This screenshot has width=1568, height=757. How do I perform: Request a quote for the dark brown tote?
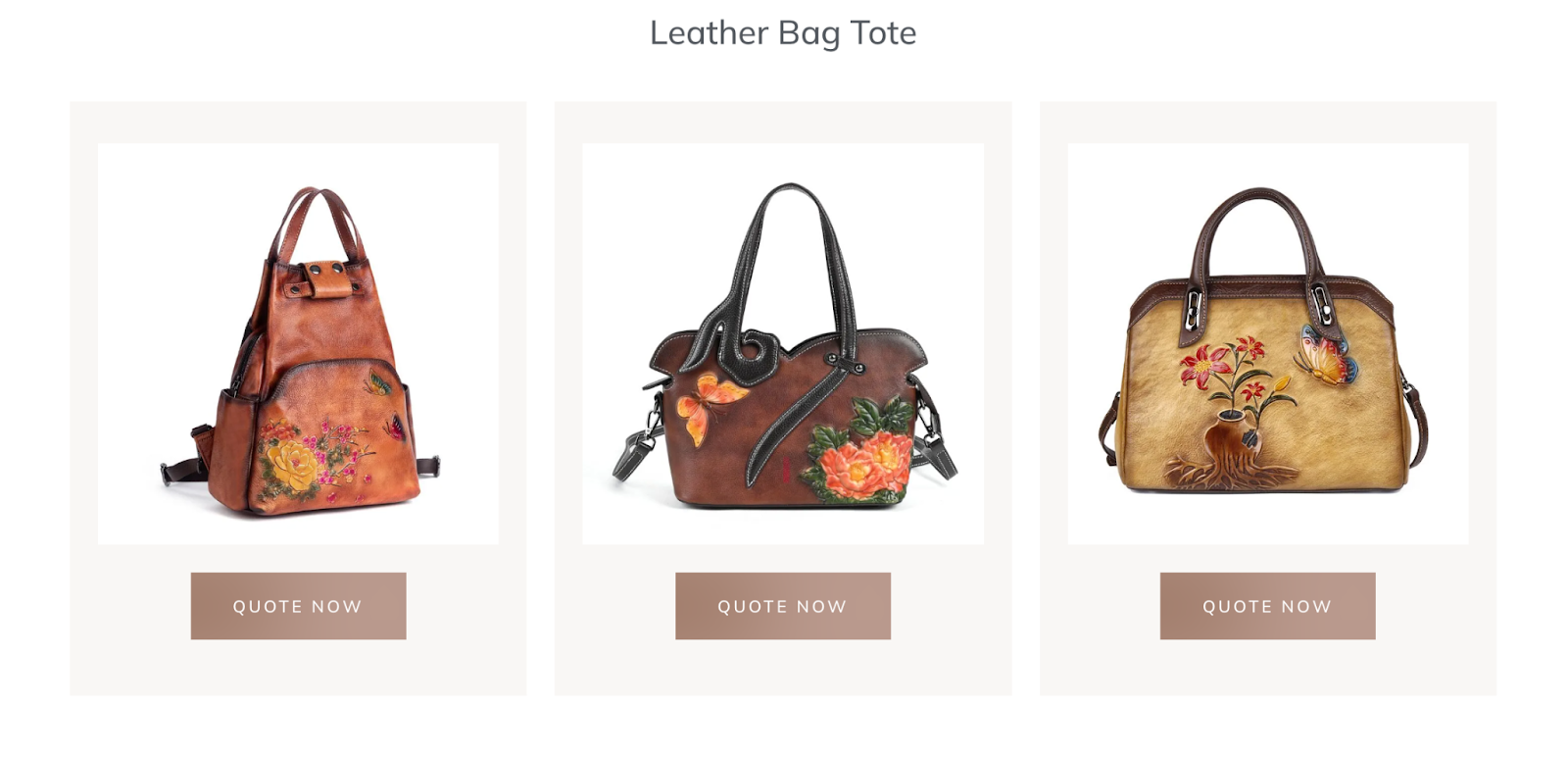tap(783, 606)
